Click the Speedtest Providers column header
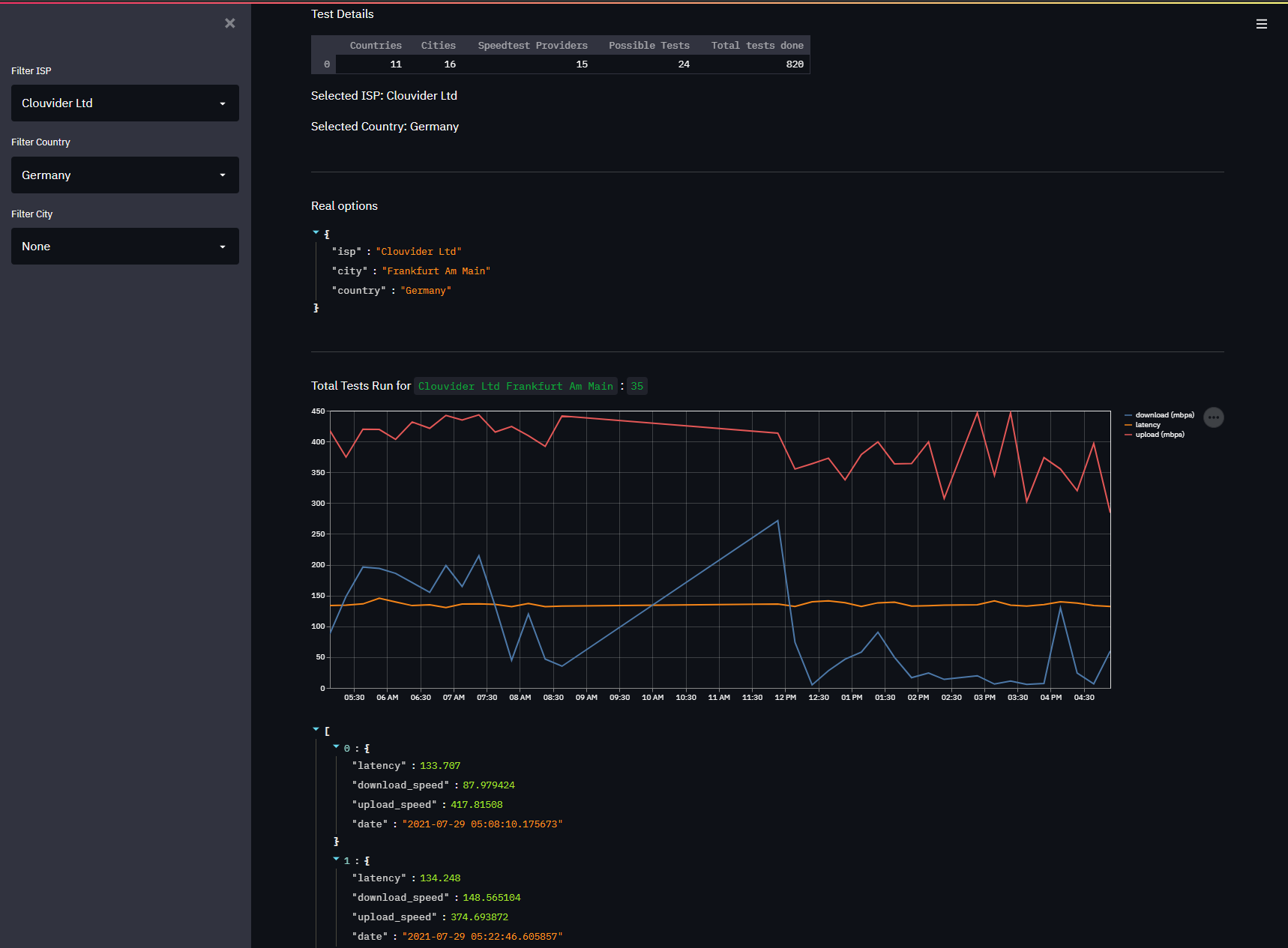 (x=528, y=46)
